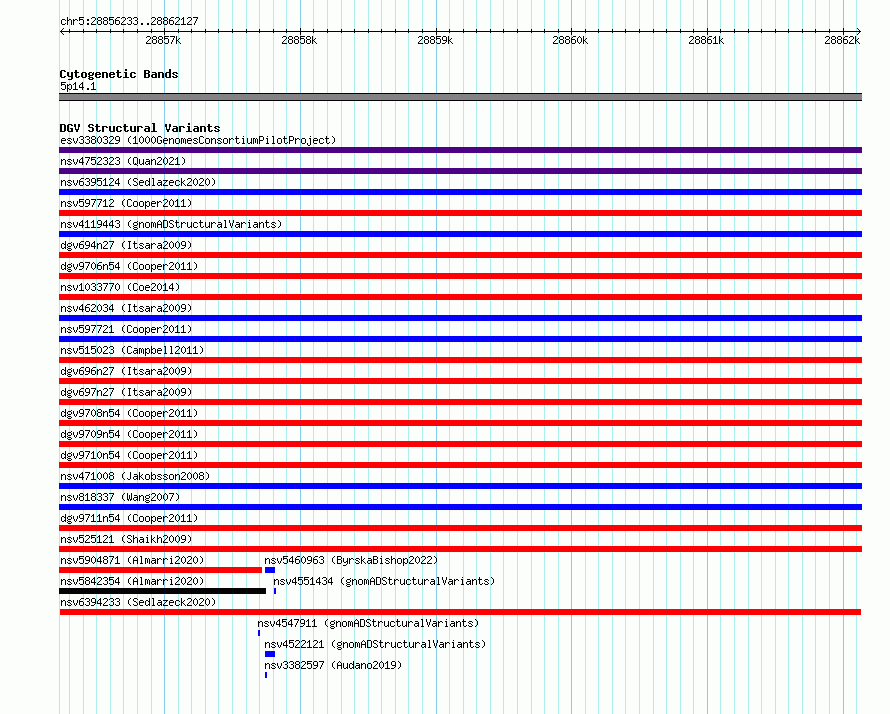890x714 pixels.
Task: Click the Cytogenetic Bands track title
Action: click(119, 74)
